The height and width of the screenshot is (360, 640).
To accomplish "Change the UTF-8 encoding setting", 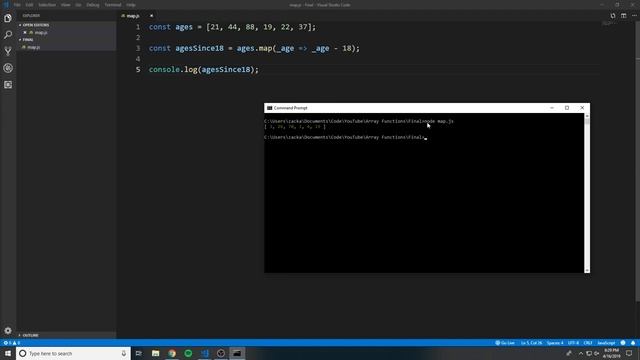I will (573, 343).
